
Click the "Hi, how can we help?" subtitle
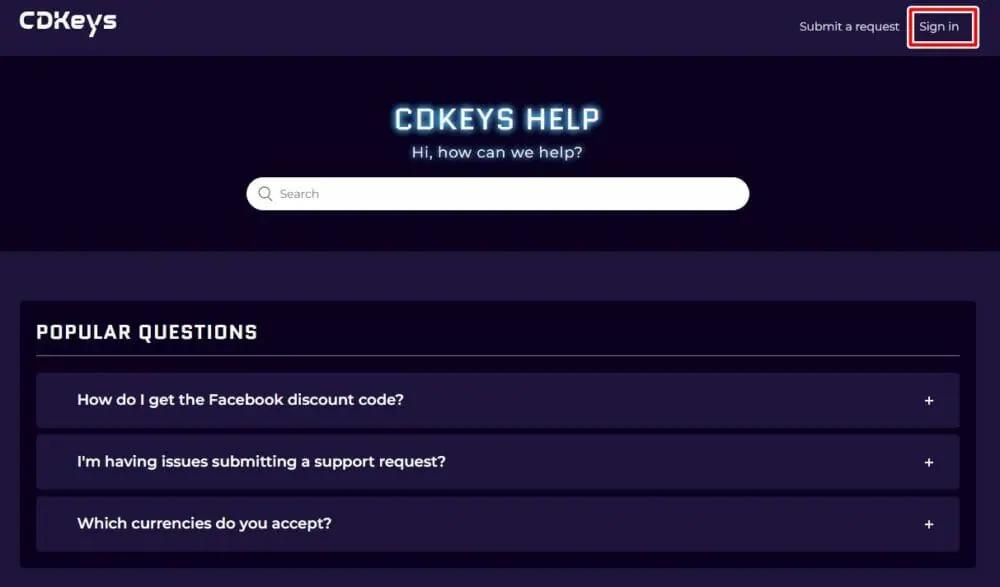pyautogui.click(x=497, y=153)
